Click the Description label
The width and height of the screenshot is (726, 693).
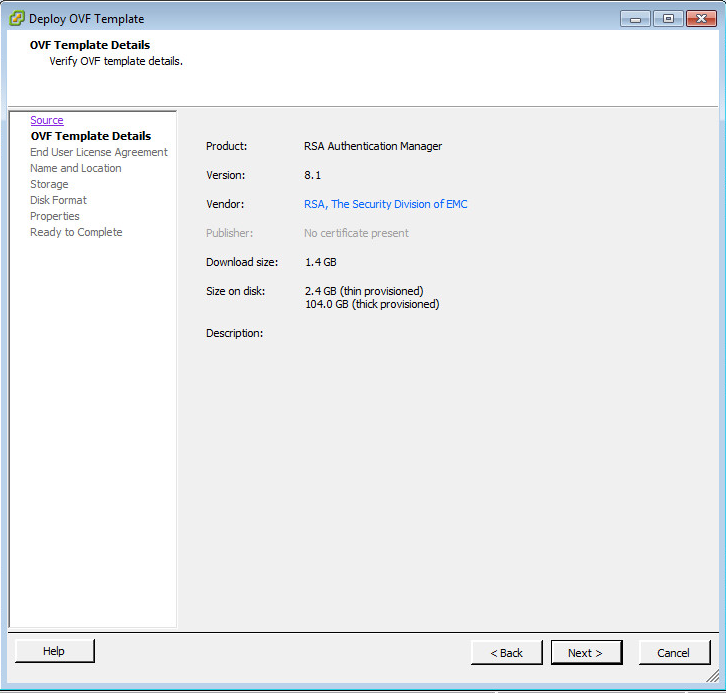234,333
